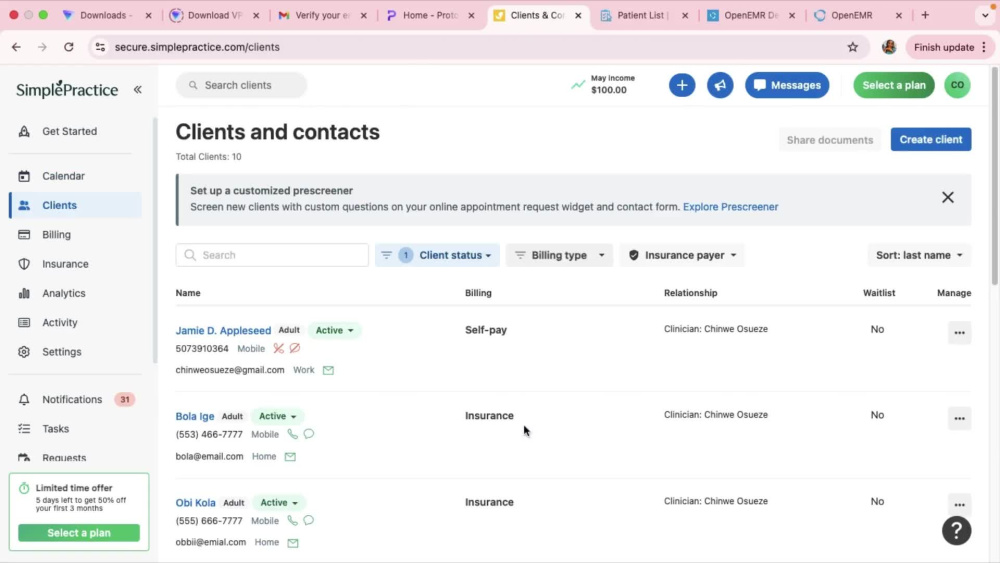Click Create client button

point(930,140)
